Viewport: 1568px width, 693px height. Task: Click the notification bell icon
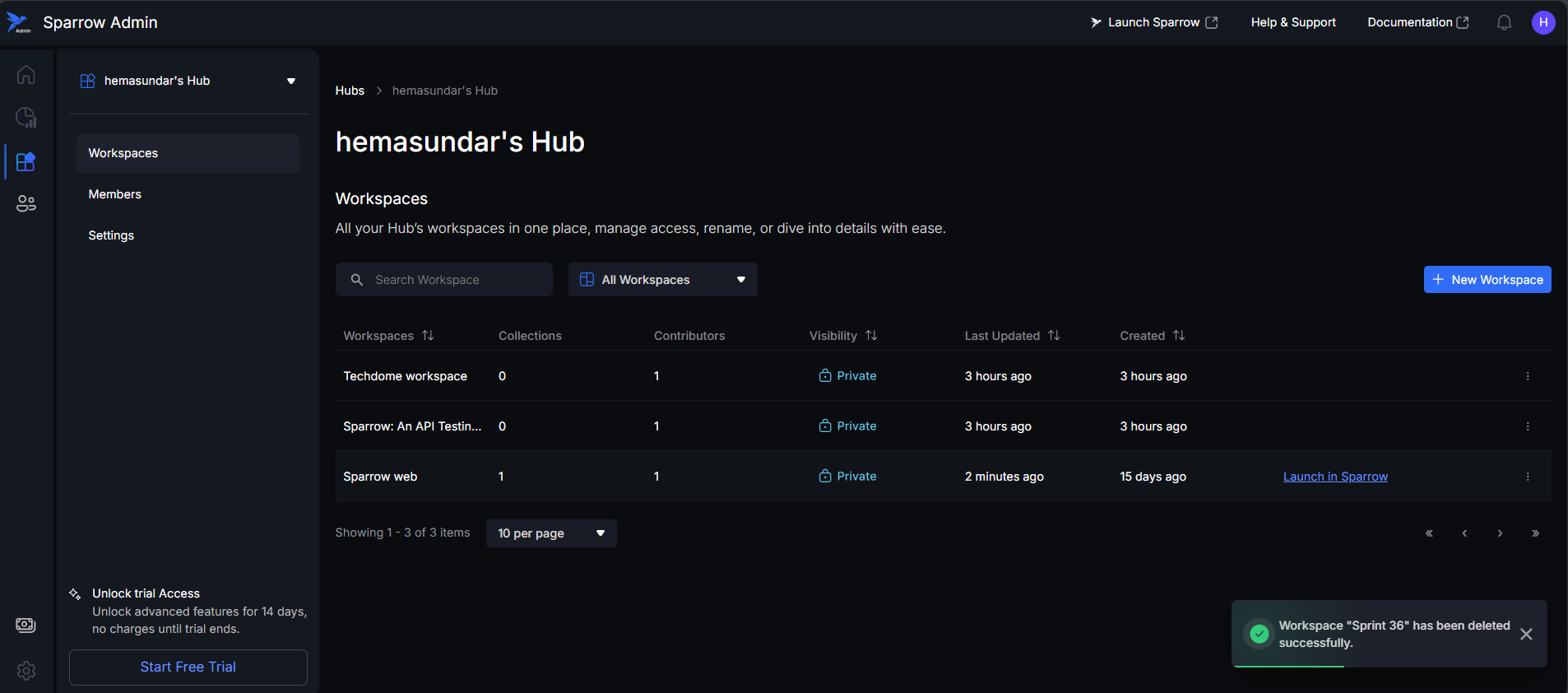pyautogui.click(x=1504, y=22)
